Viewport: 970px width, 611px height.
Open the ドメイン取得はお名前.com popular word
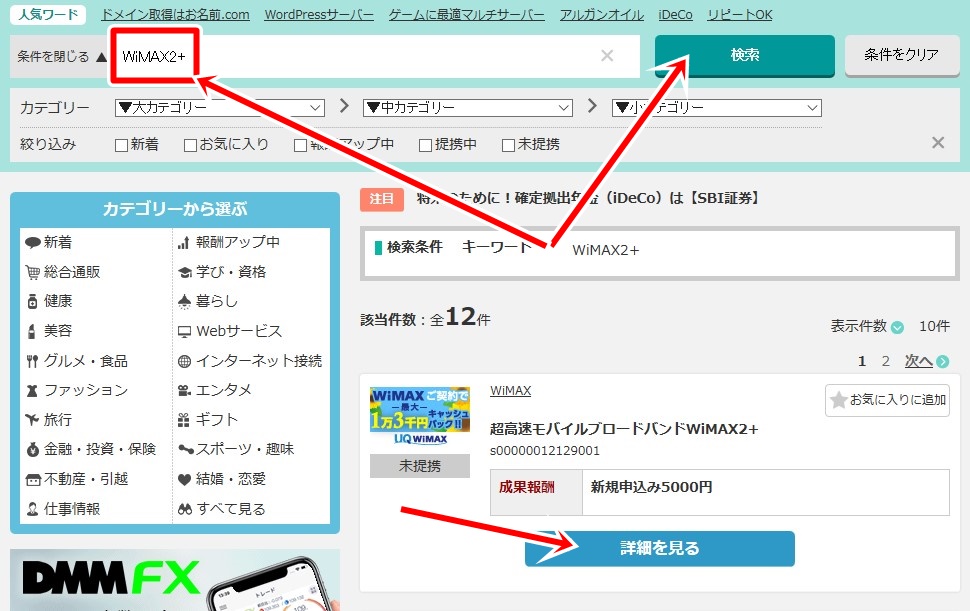175,14
